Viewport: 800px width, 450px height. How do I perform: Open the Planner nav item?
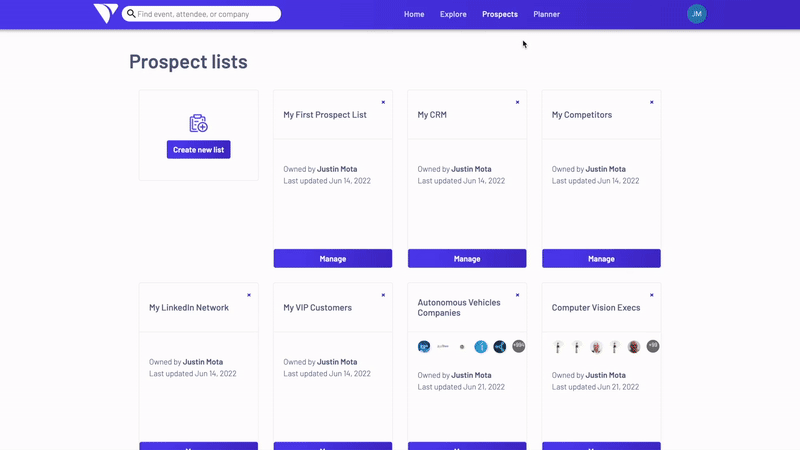[x=546, y=14]
